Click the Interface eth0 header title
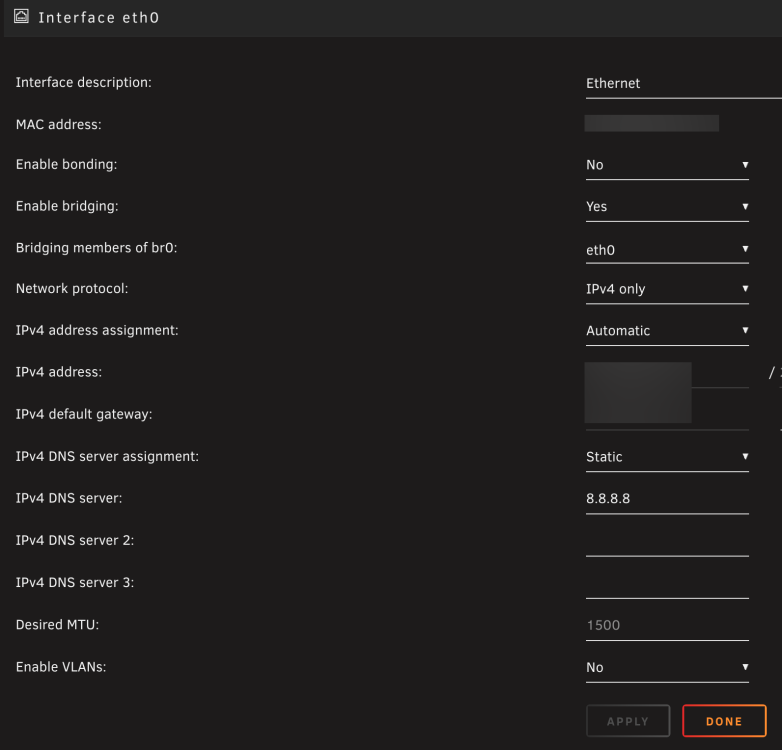This screenshot has width=782, height=750. [99, 18]
